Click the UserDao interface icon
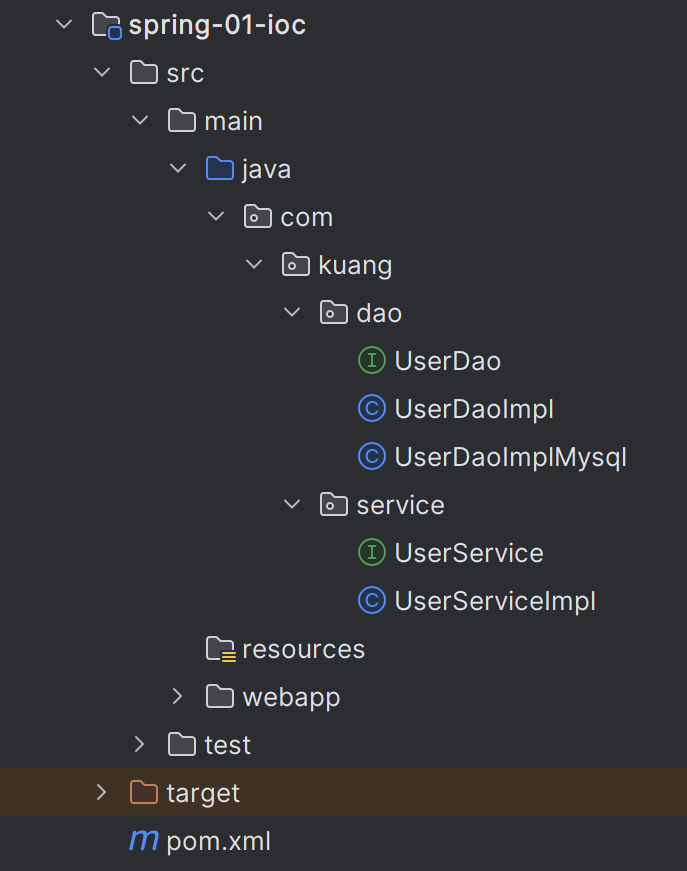This screenshot has height=871, width=687. pos(371,361)
